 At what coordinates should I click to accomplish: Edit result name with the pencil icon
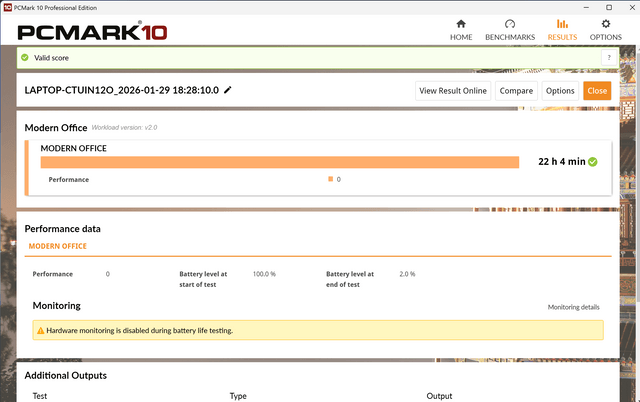228,90
